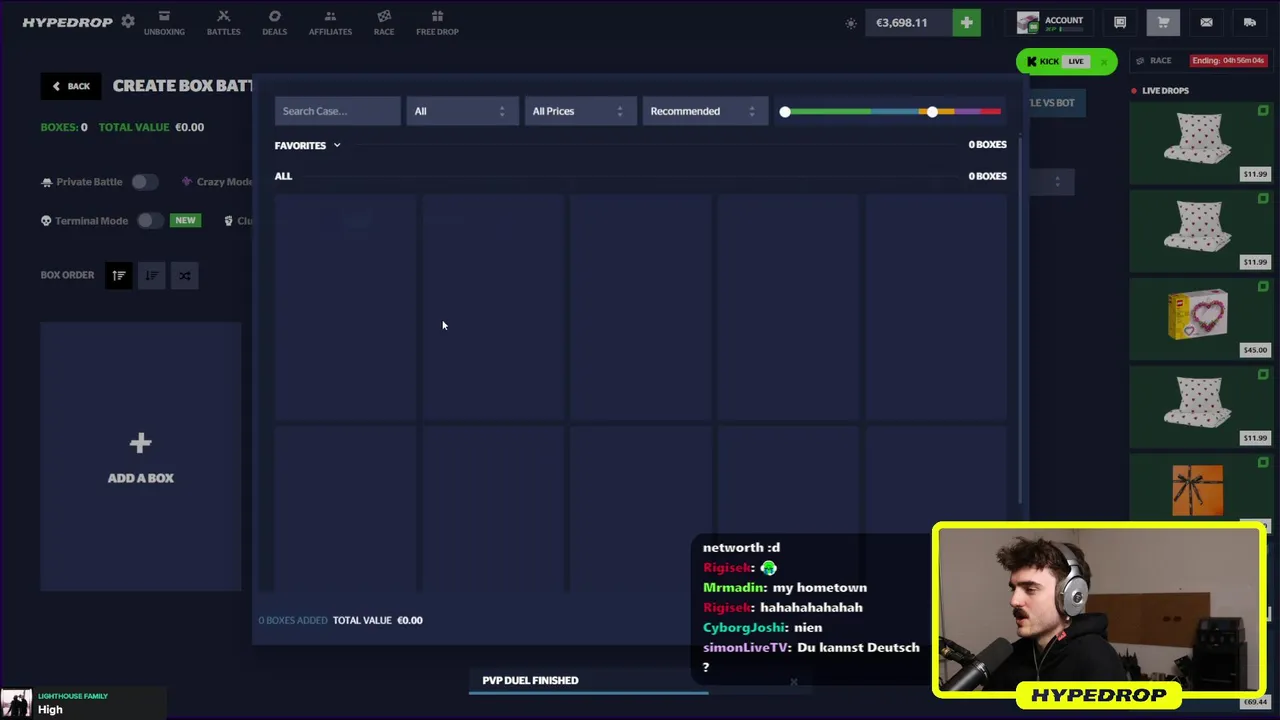Click the Private Battle hat icon

click(46, 182)
